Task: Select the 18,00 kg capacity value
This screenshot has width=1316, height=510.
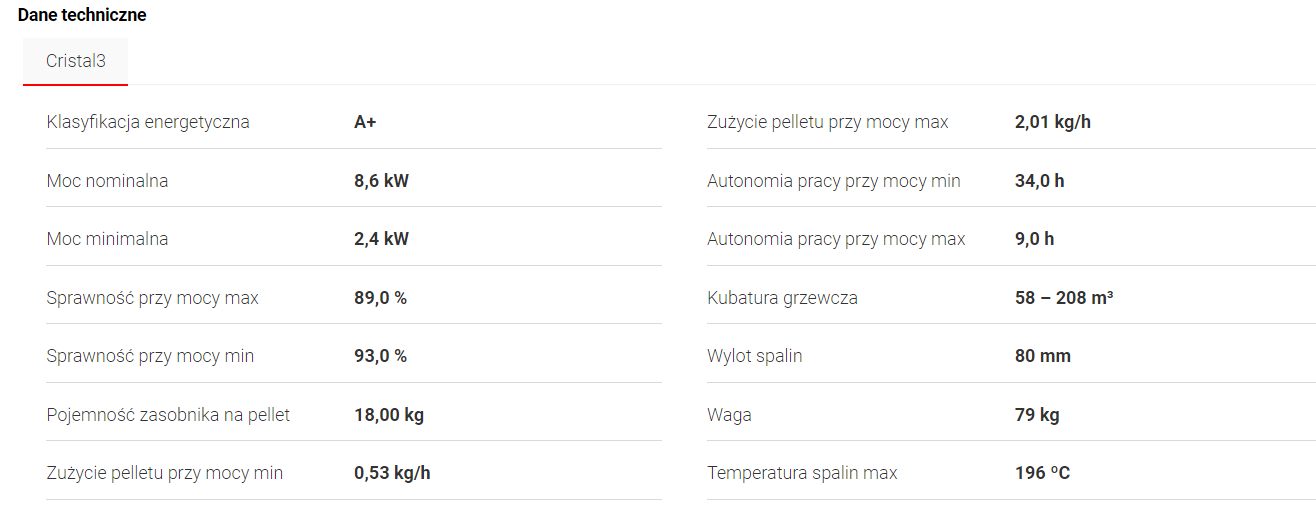Action: point(389,414)
